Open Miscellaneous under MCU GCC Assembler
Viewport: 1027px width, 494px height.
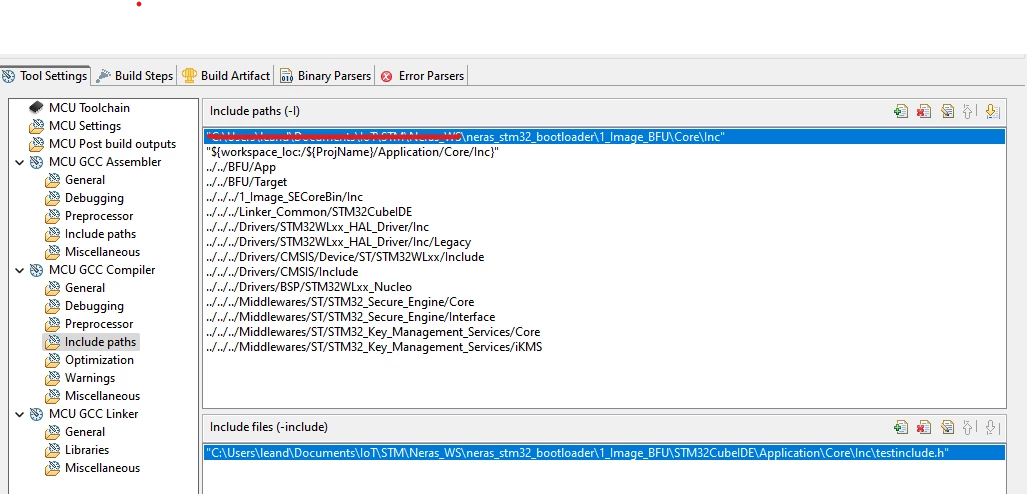[x=92, y=252]
